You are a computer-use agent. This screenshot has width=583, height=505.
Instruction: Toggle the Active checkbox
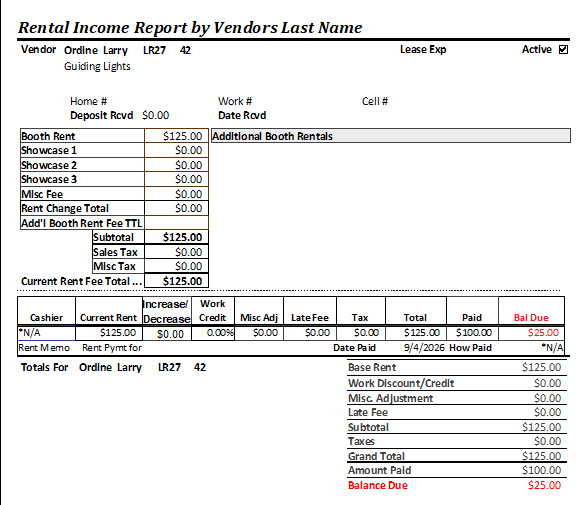click(563, 49)
